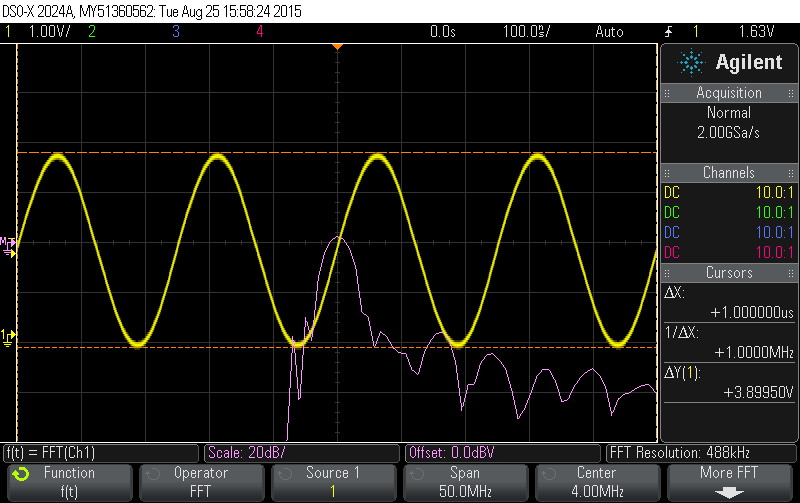Select channel 4 label in status bar
The height and width of the screenshot is (503, 800).
260,32
